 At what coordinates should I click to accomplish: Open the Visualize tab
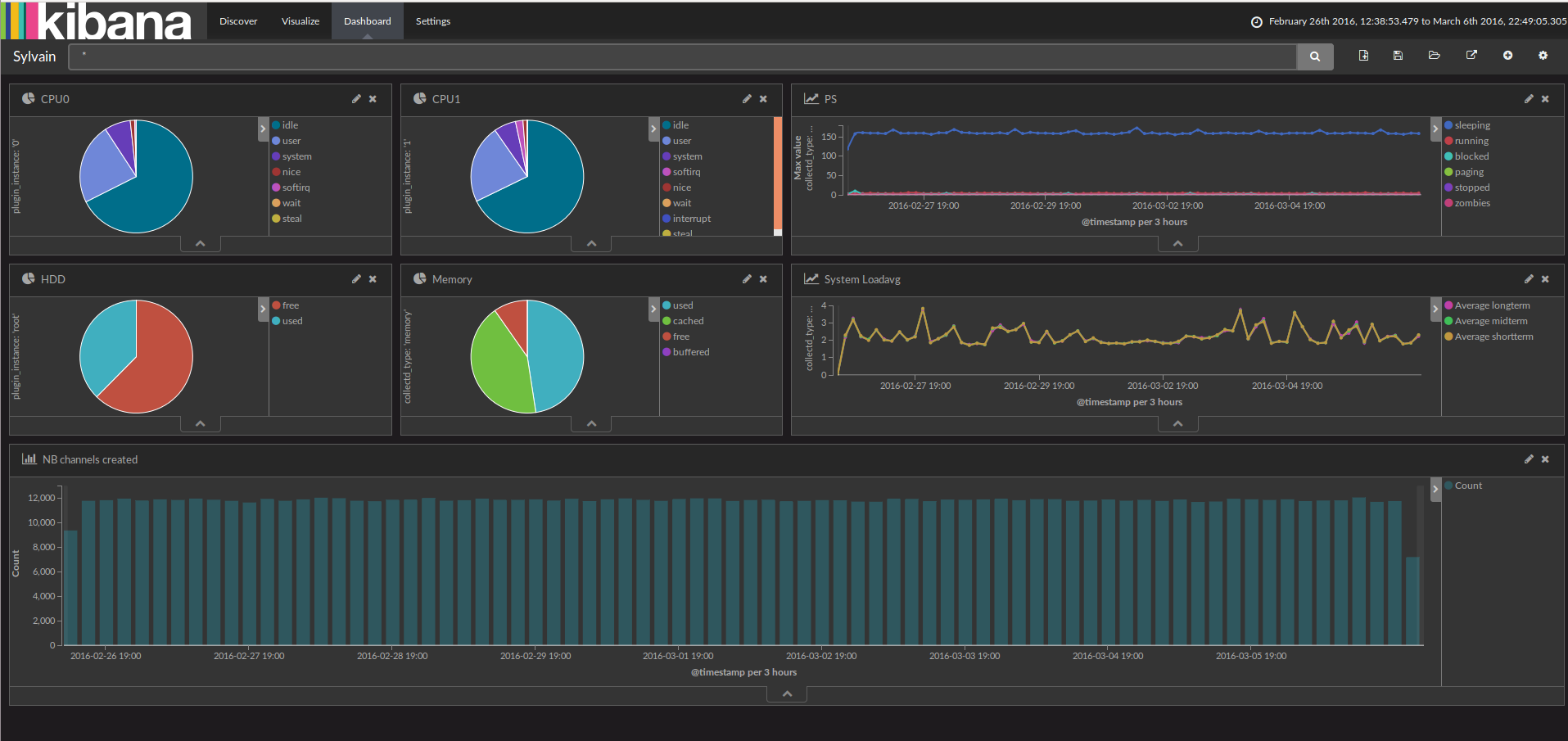[300, 21]
